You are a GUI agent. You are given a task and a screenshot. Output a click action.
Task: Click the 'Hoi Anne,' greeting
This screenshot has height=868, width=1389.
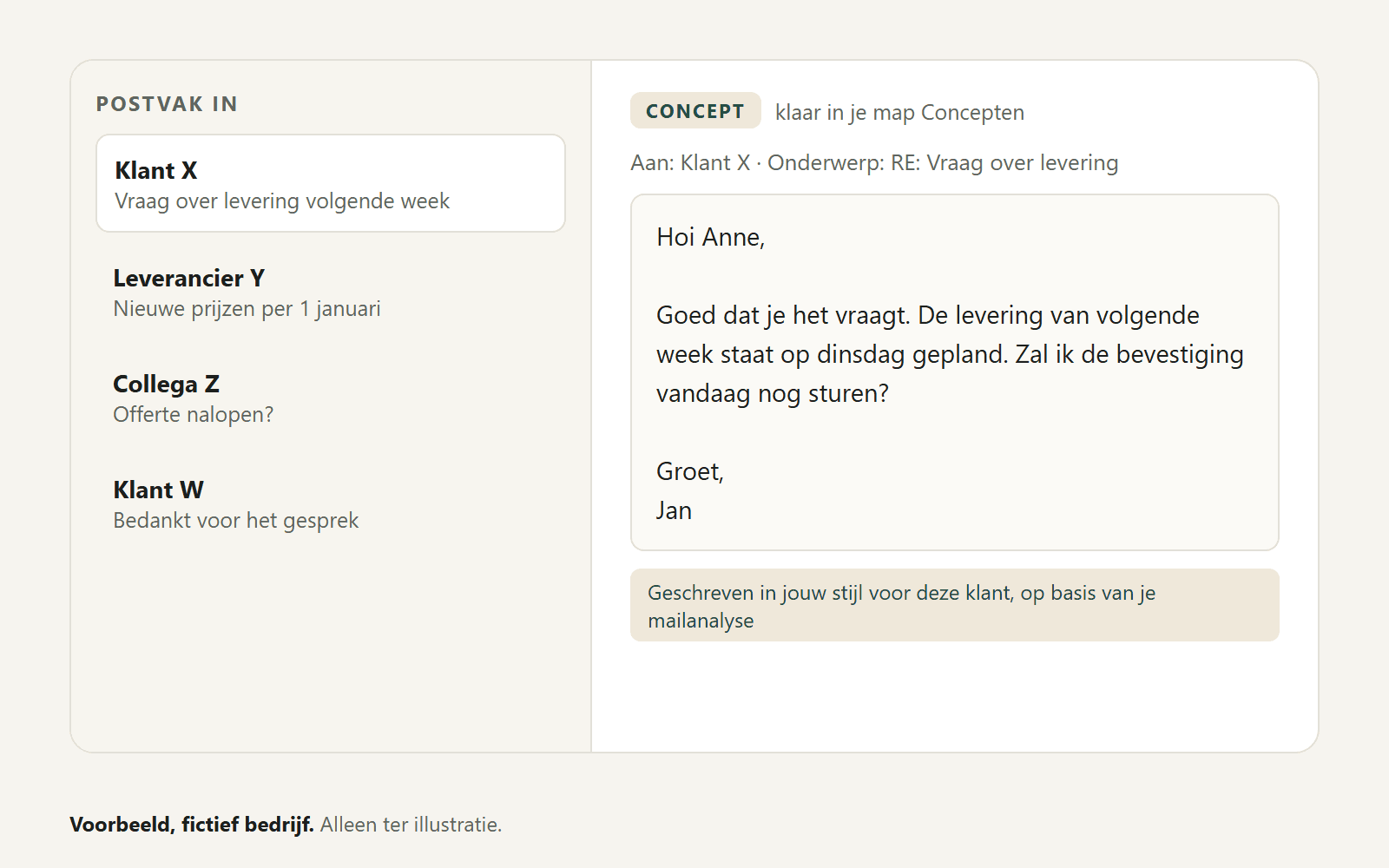coord(710,237)
